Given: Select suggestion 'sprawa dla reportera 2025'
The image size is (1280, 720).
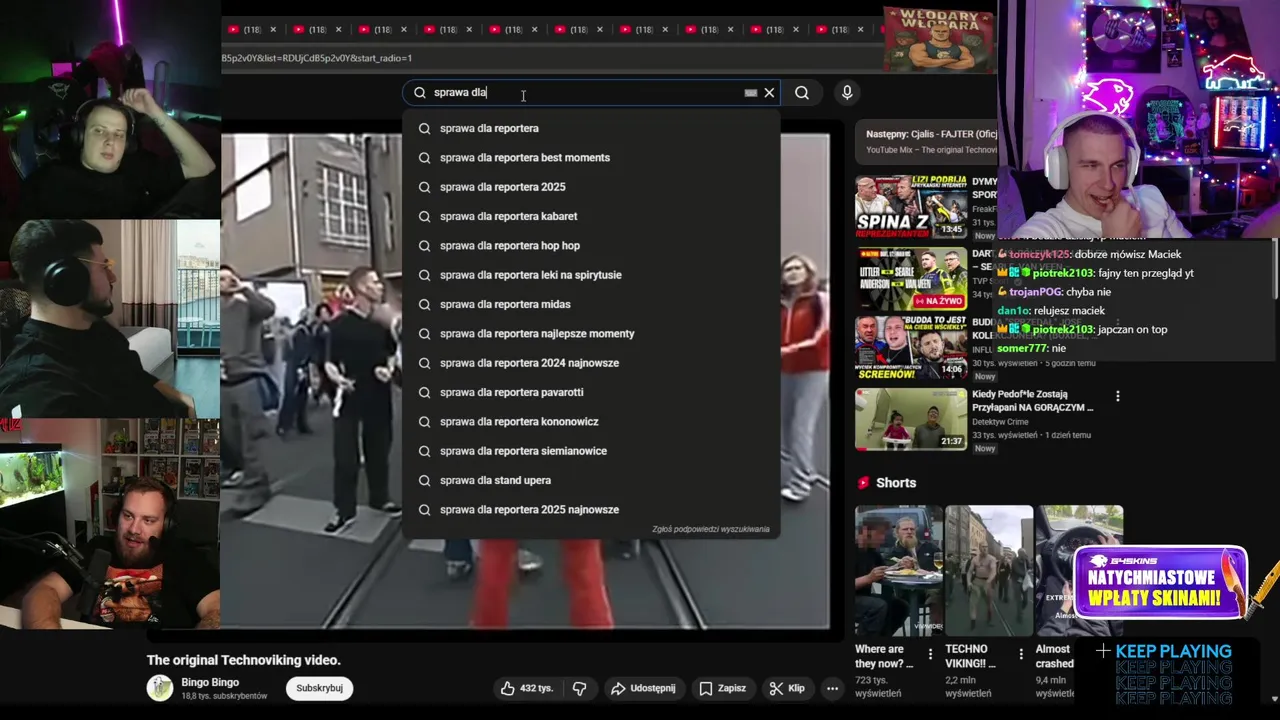Looking at the screenshot, I should point(591,187).
